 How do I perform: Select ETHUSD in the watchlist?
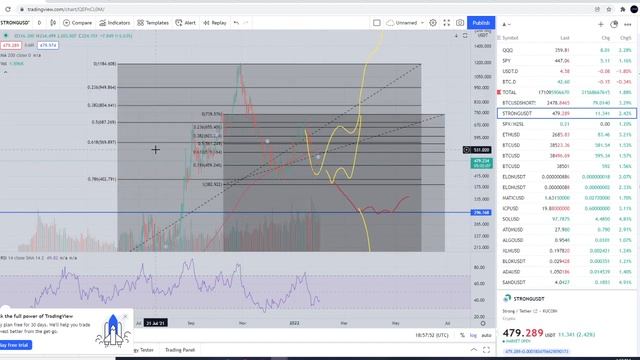point(567,135)
